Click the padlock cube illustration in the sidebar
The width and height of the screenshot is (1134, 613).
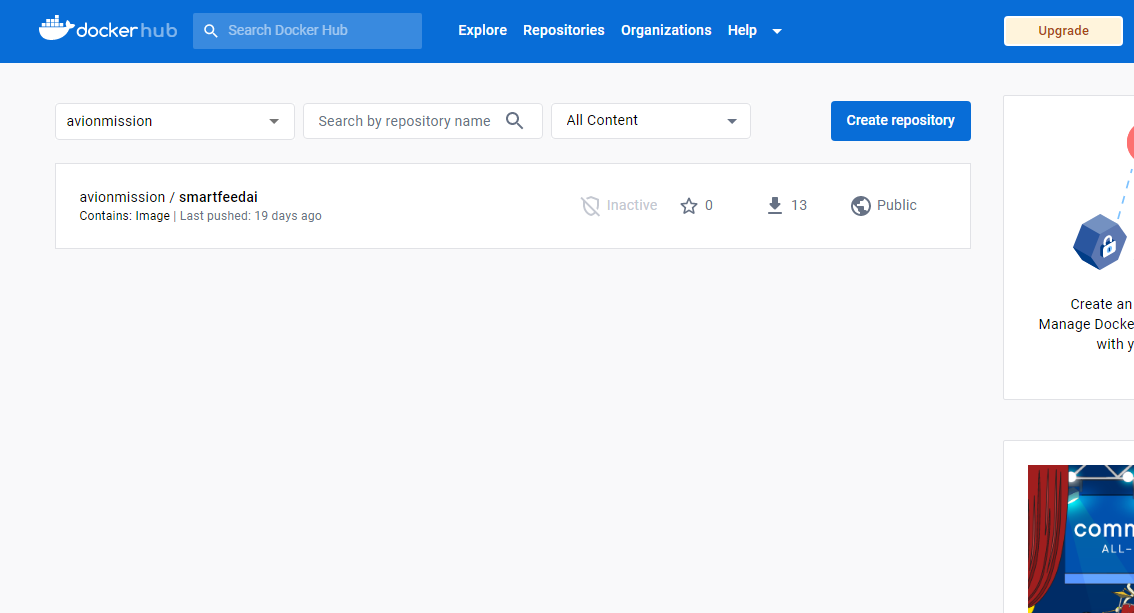coord(1099,241)
